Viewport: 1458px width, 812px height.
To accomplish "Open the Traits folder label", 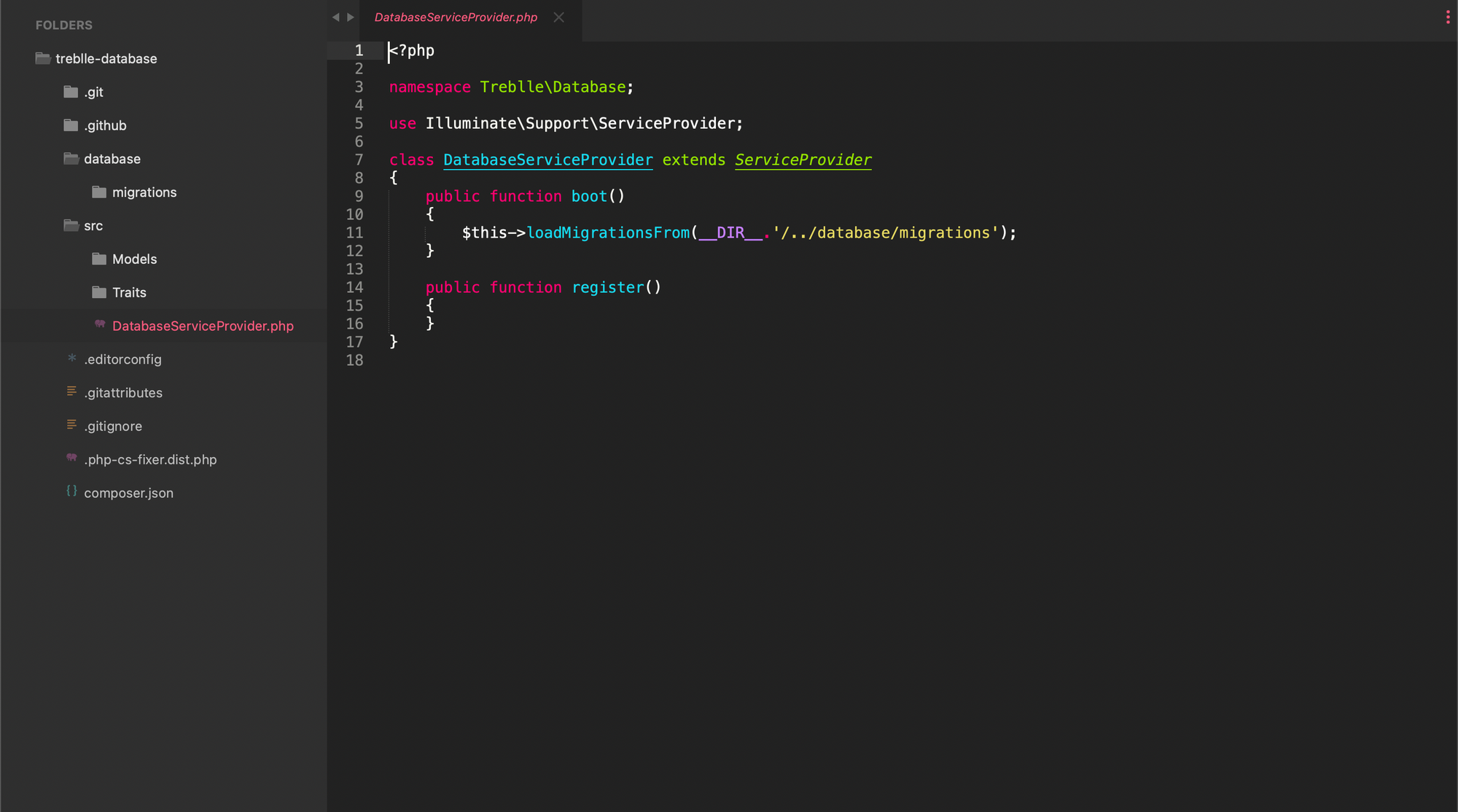I will (x=129, y=292).
